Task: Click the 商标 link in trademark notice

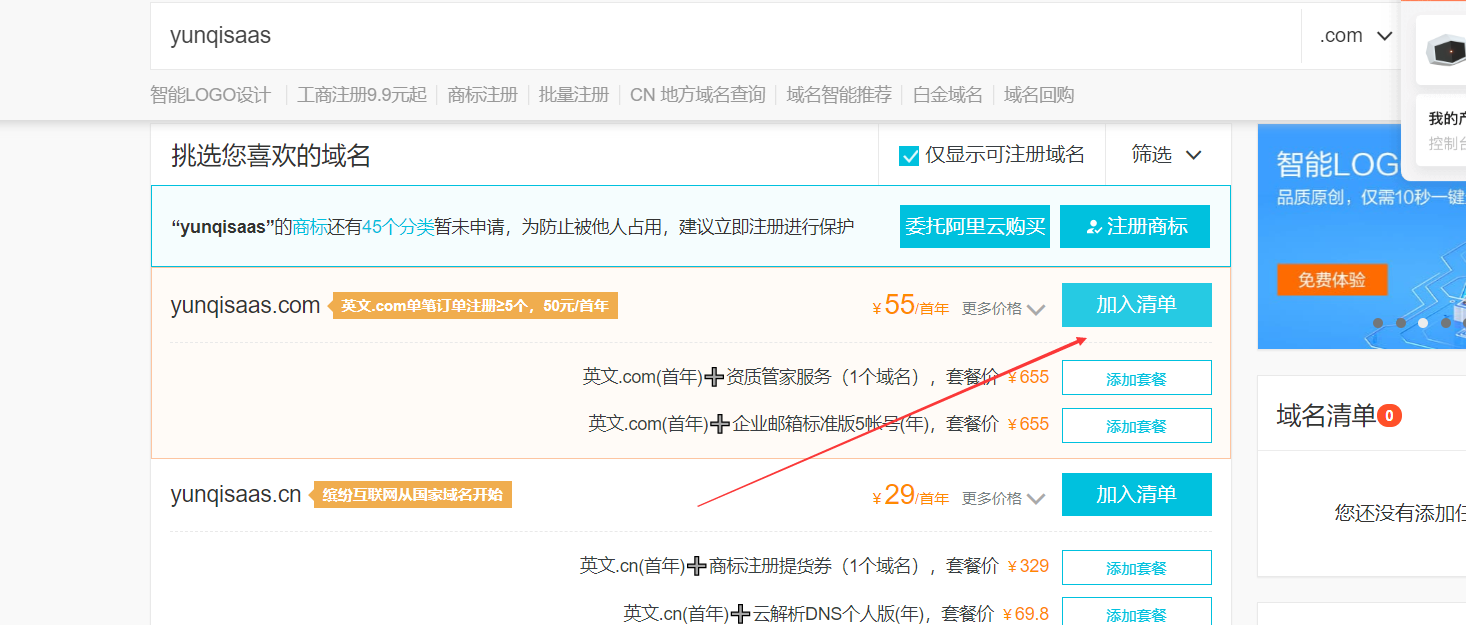Action: point(310,227)
